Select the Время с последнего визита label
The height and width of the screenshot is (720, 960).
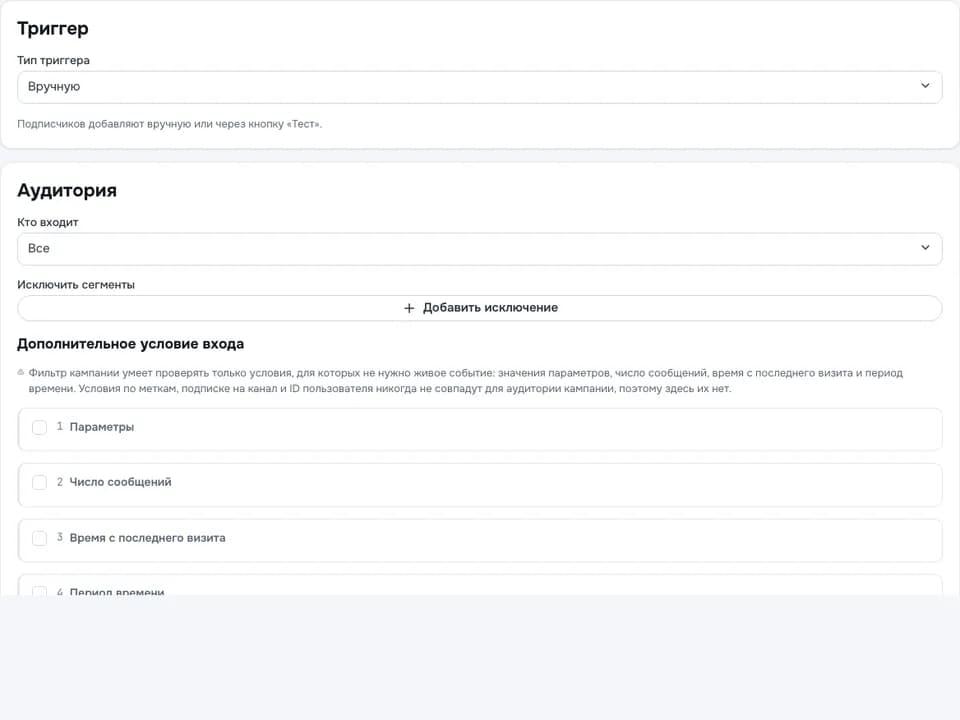coord(148,538)
